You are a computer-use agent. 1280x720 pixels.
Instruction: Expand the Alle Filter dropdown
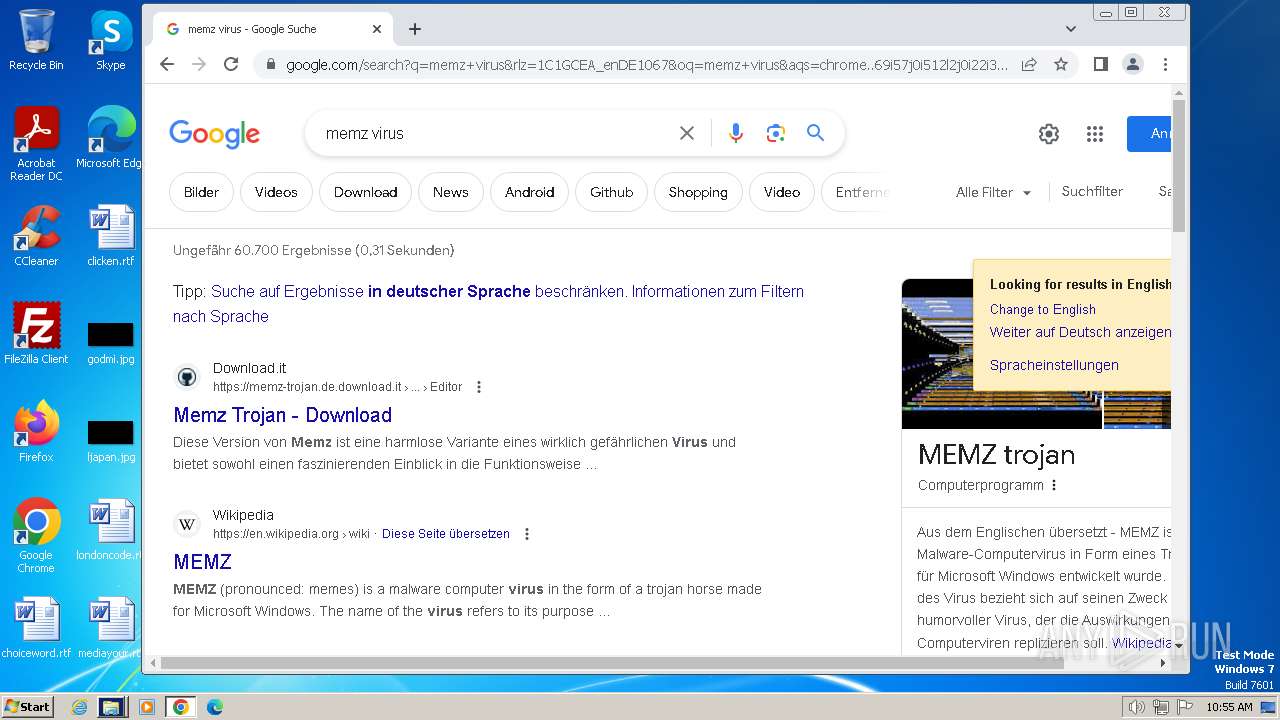click(993, 192)
